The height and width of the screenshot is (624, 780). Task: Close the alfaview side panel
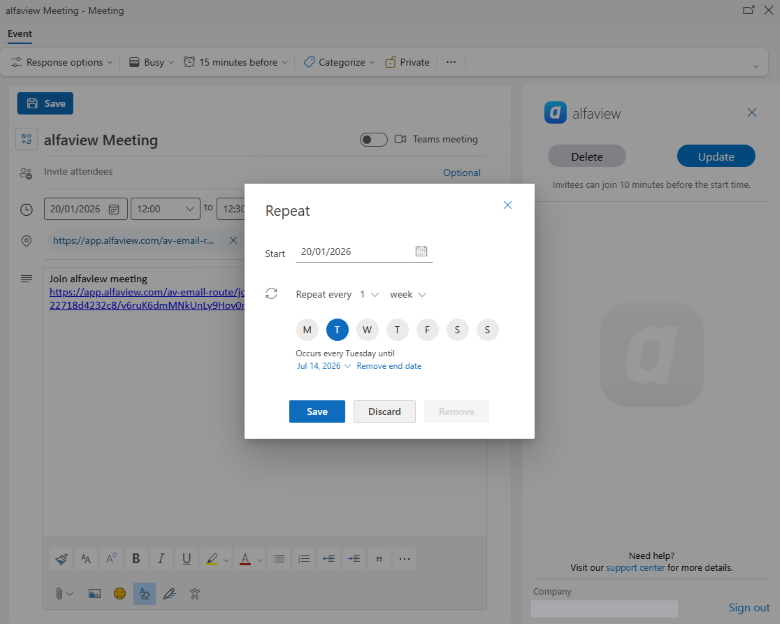coord(752,113)
